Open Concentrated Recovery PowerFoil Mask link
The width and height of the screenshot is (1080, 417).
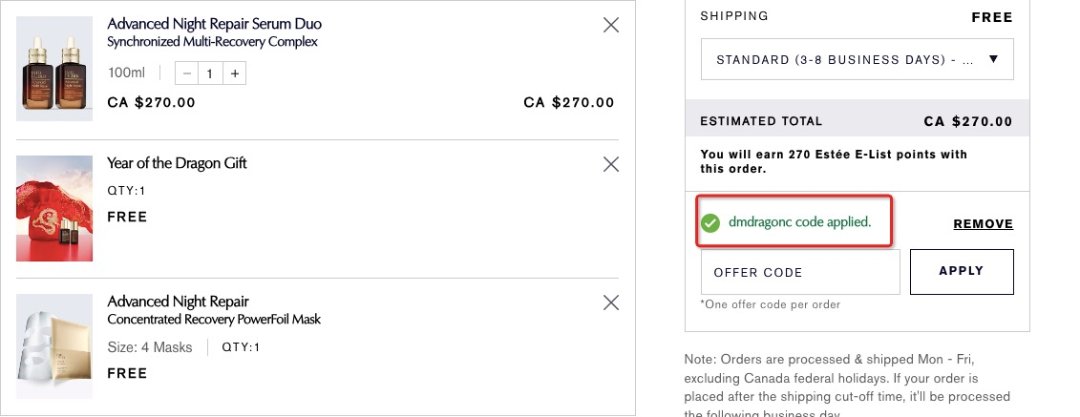pyautogui.click(x=214, y=319)
